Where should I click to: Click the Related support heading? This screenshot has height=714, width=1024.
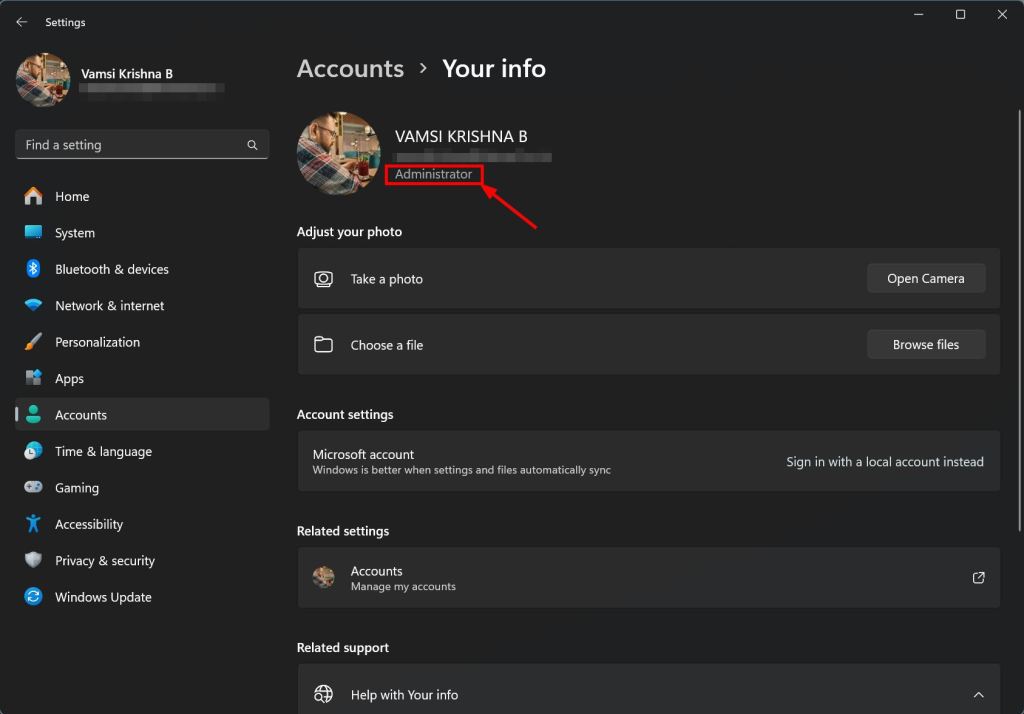(343, 647)
